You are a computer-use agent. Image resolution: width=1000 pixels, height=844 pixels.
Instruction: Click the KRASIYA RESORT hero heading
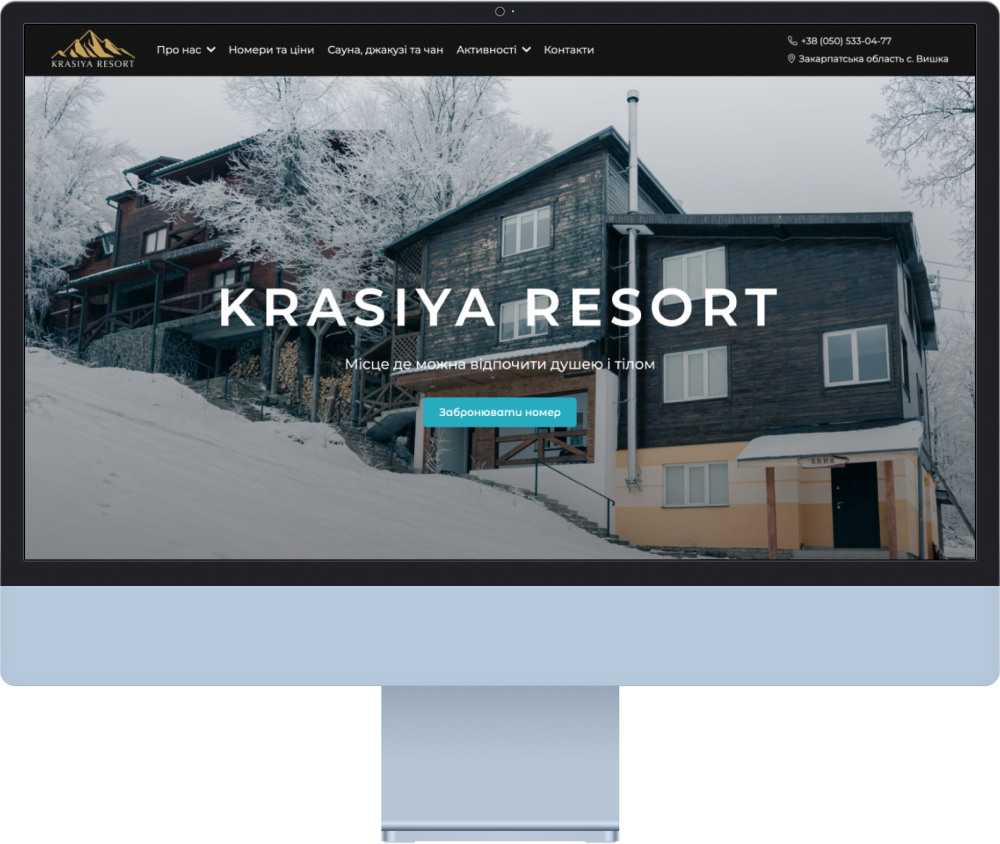point(499,308)
